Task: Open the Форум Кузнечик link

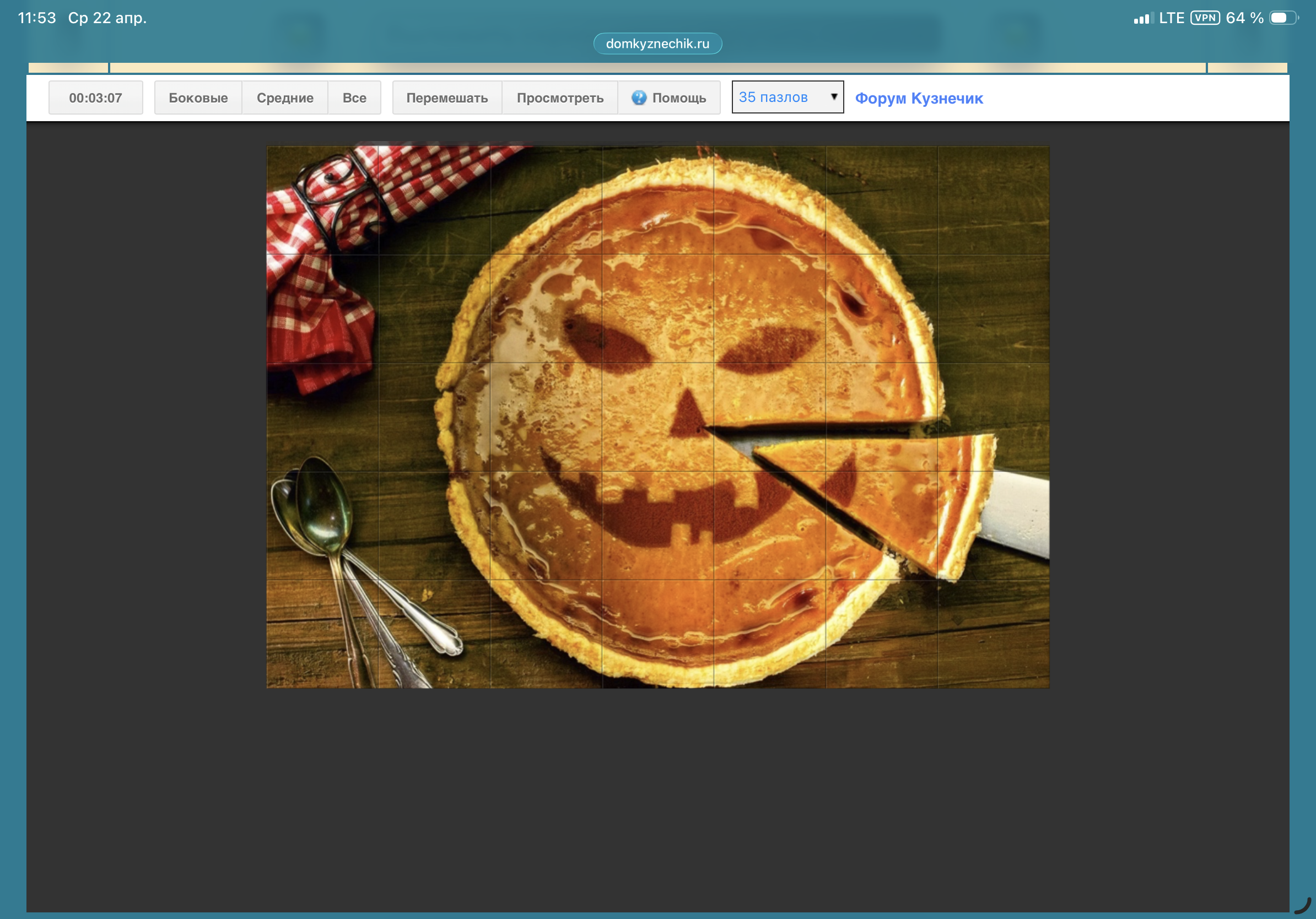Action: [919, 99]
